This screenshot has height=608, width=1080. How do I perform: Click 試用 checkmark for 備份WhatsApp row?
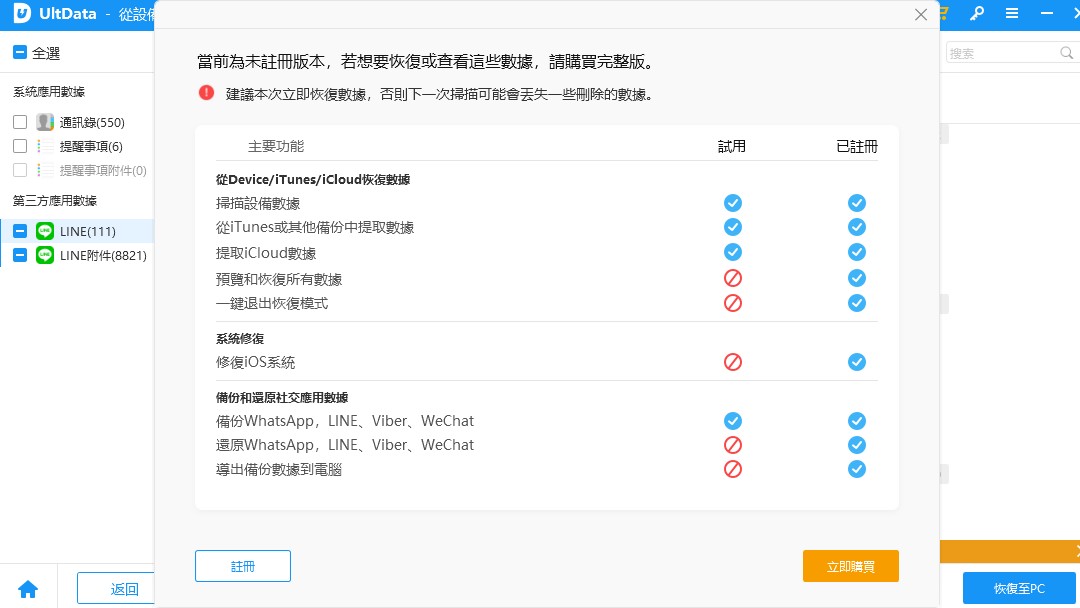pyautogui.click(x=733, y=421)
